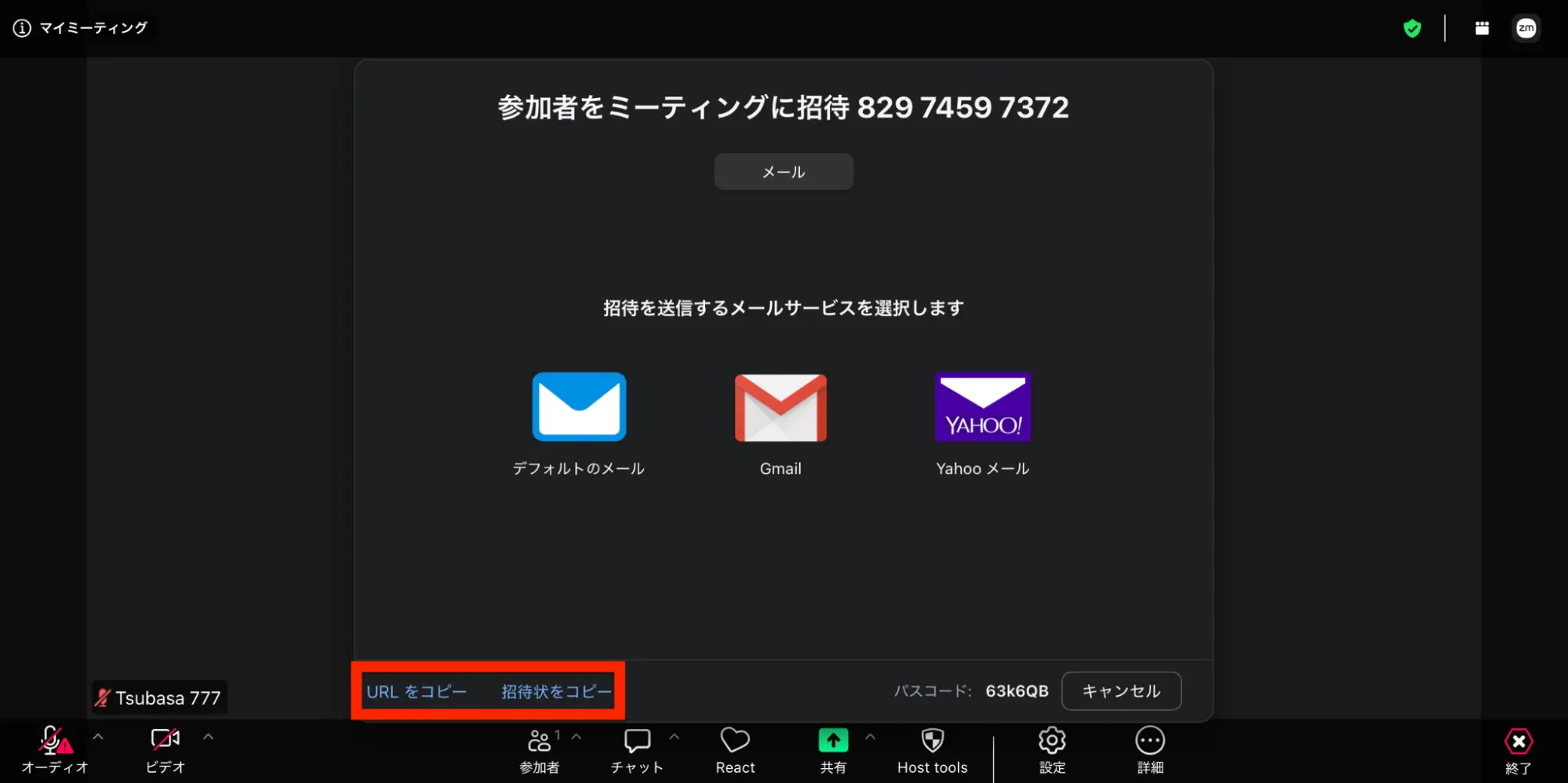The height and width of the screenshot is (783, 1568).
Task: Select the デフォルトのメール envelope icon
Action: pos(579,406)
